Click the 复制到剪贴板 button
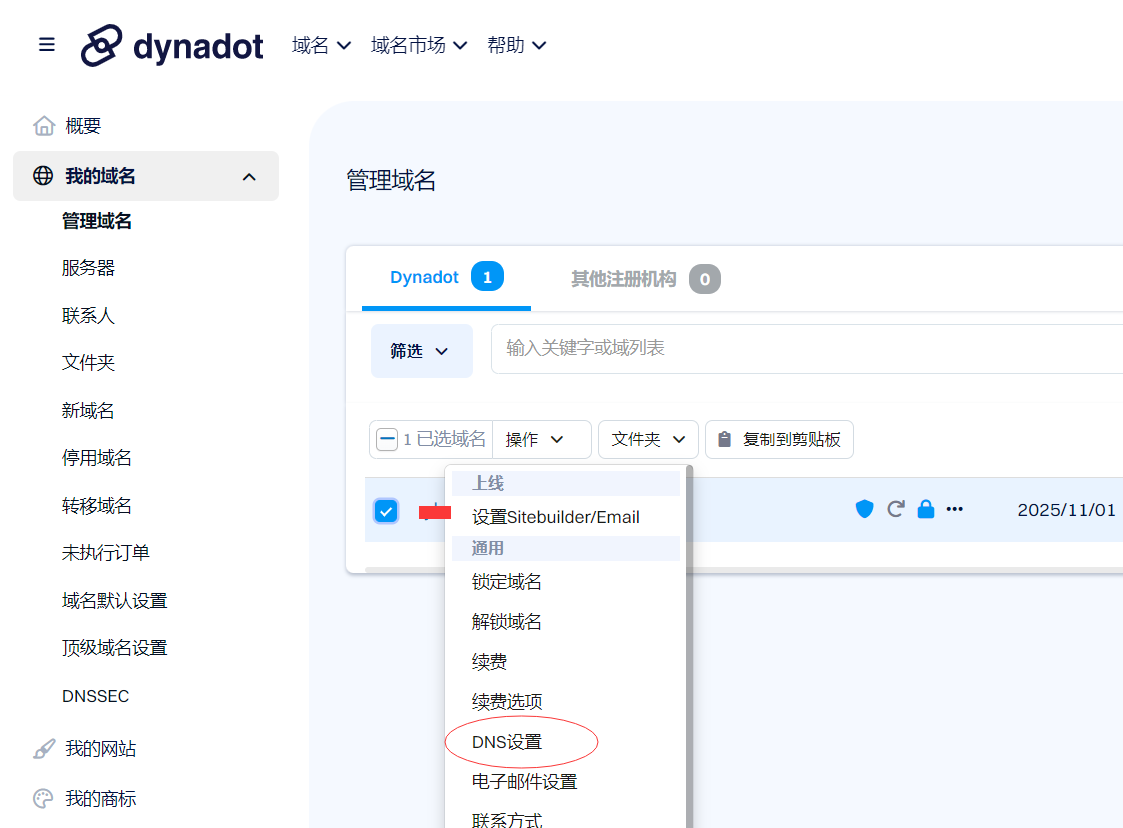The width and height of the screenshot is (1123, 828). click(779, 439)
